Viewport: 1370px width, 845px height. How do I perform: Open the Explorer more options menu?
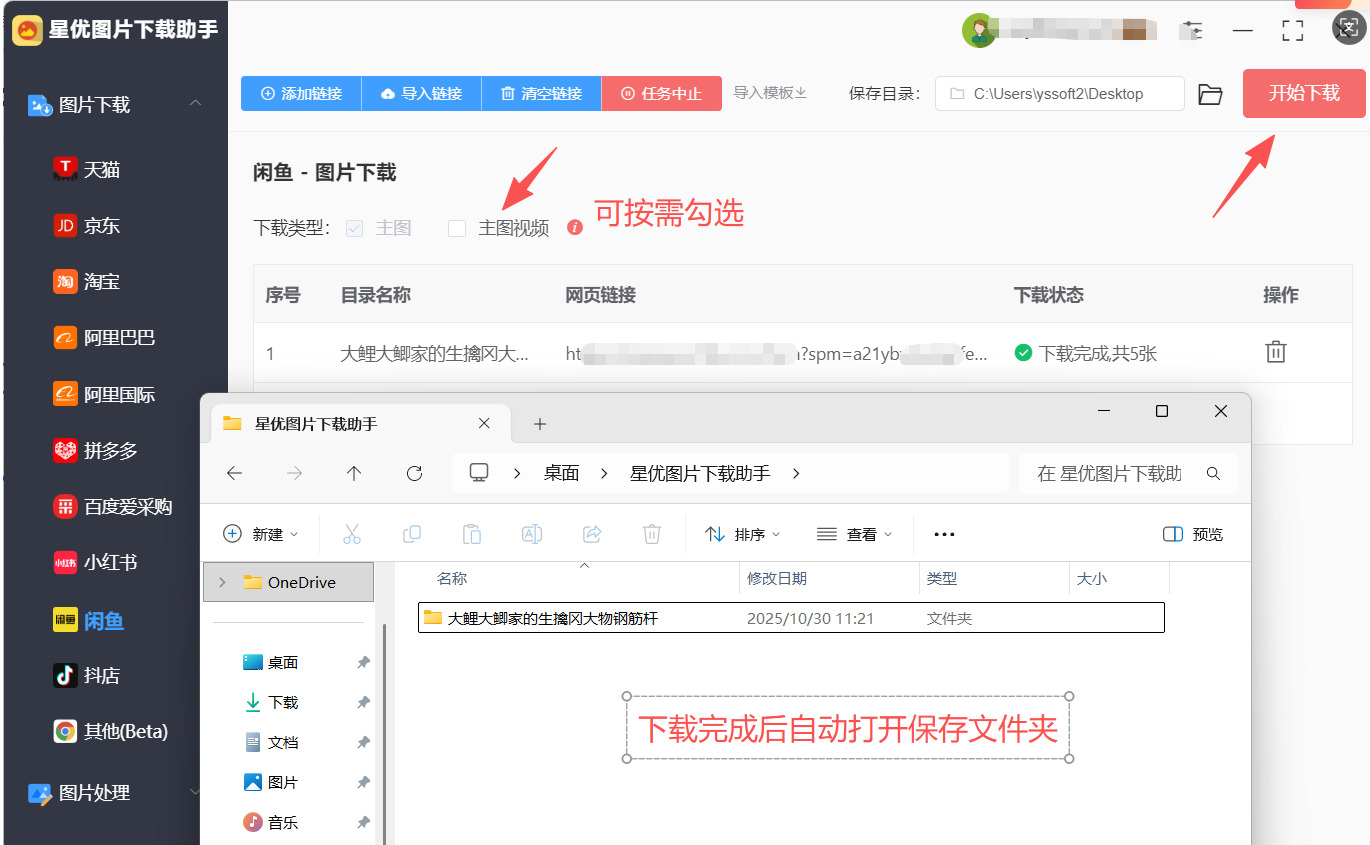pyautogui.click(x=944, y=534)
